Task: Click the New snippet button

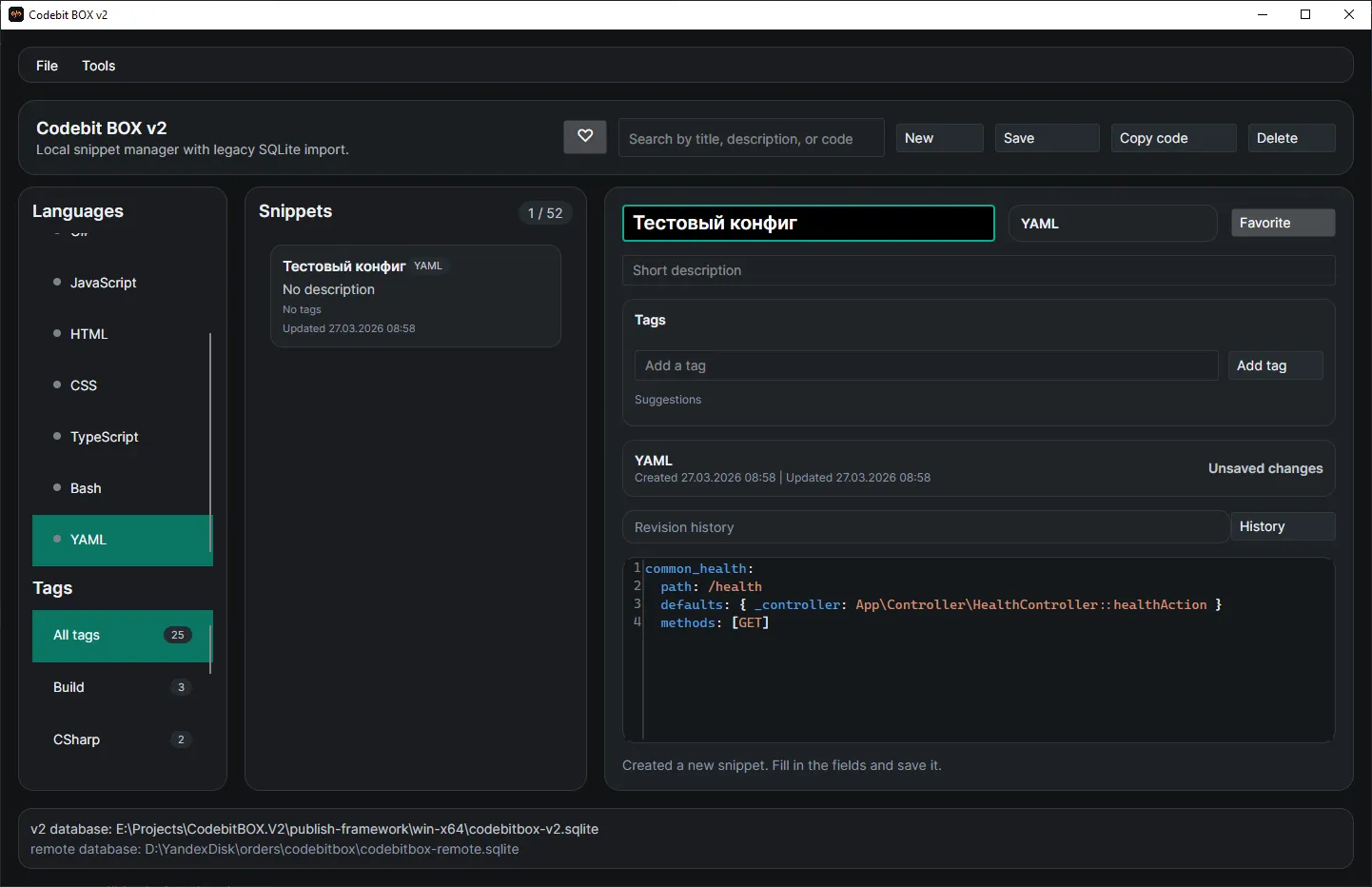Action: pyautogui.click(x=938, y=138)
